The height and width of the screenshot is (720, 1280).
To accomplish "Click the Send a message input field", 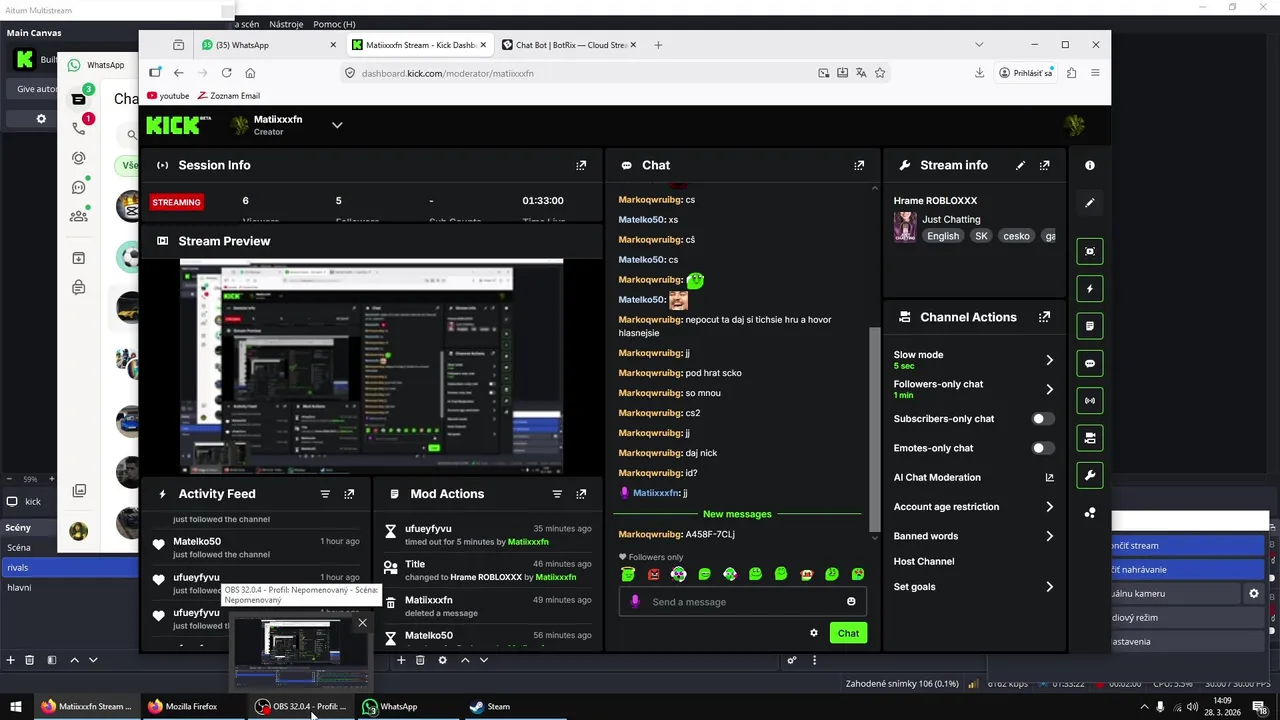I will click(742, 602).
